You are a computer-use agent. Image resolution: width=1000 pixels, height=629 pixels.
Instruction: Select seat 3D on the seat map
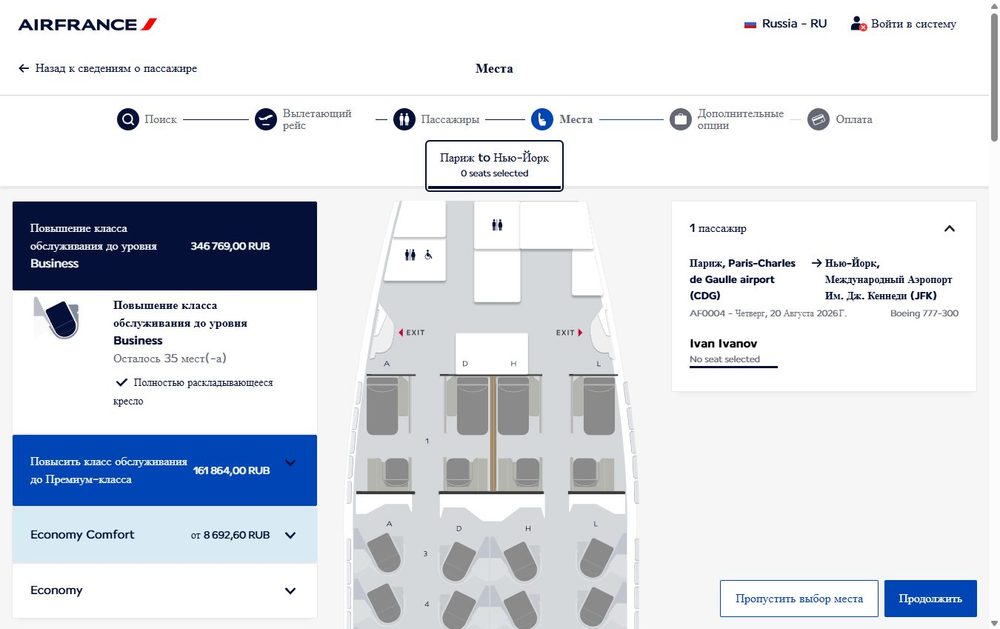(459, 561)
